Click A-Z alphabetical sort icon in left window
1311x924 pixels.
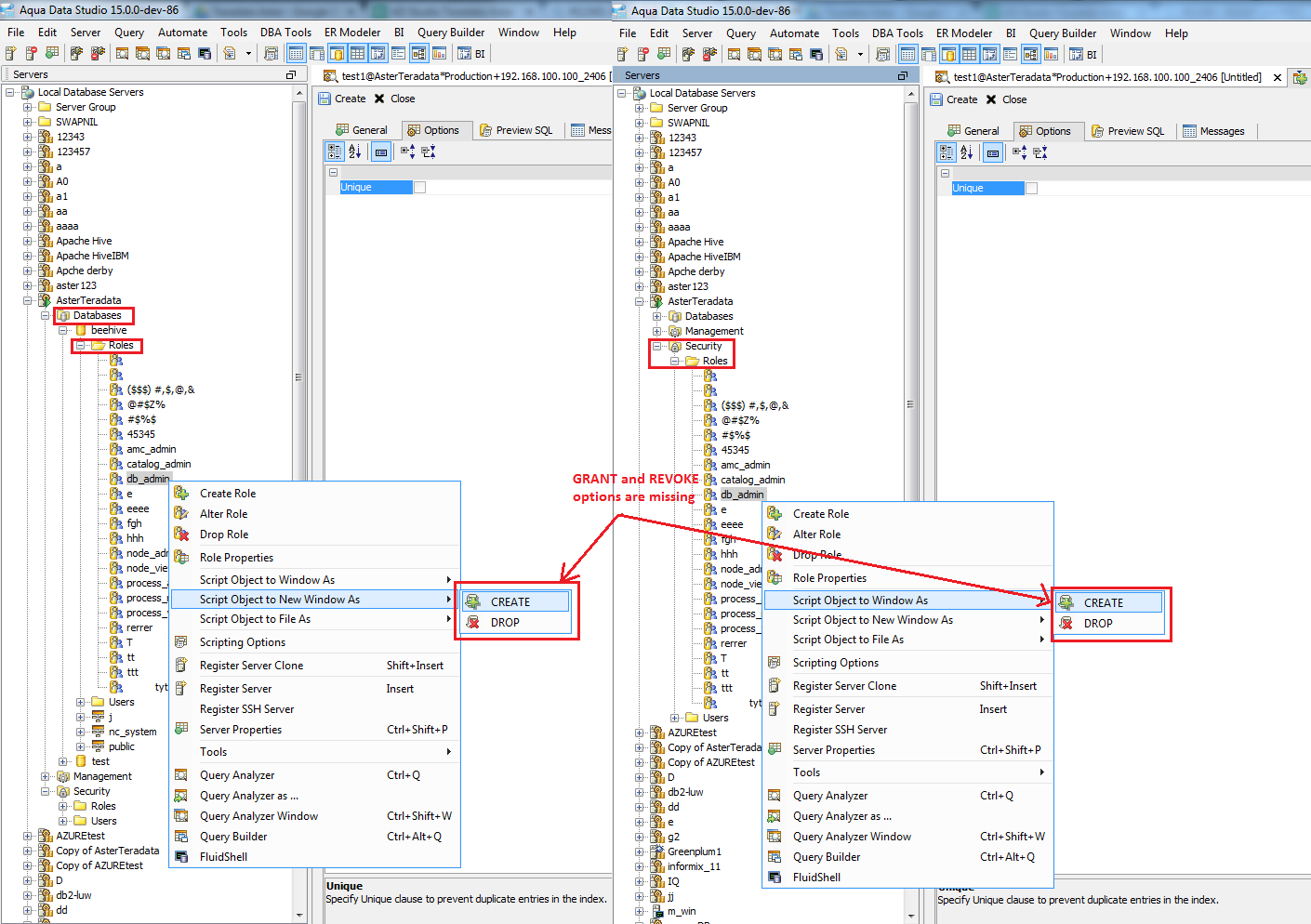coord(354,152)
